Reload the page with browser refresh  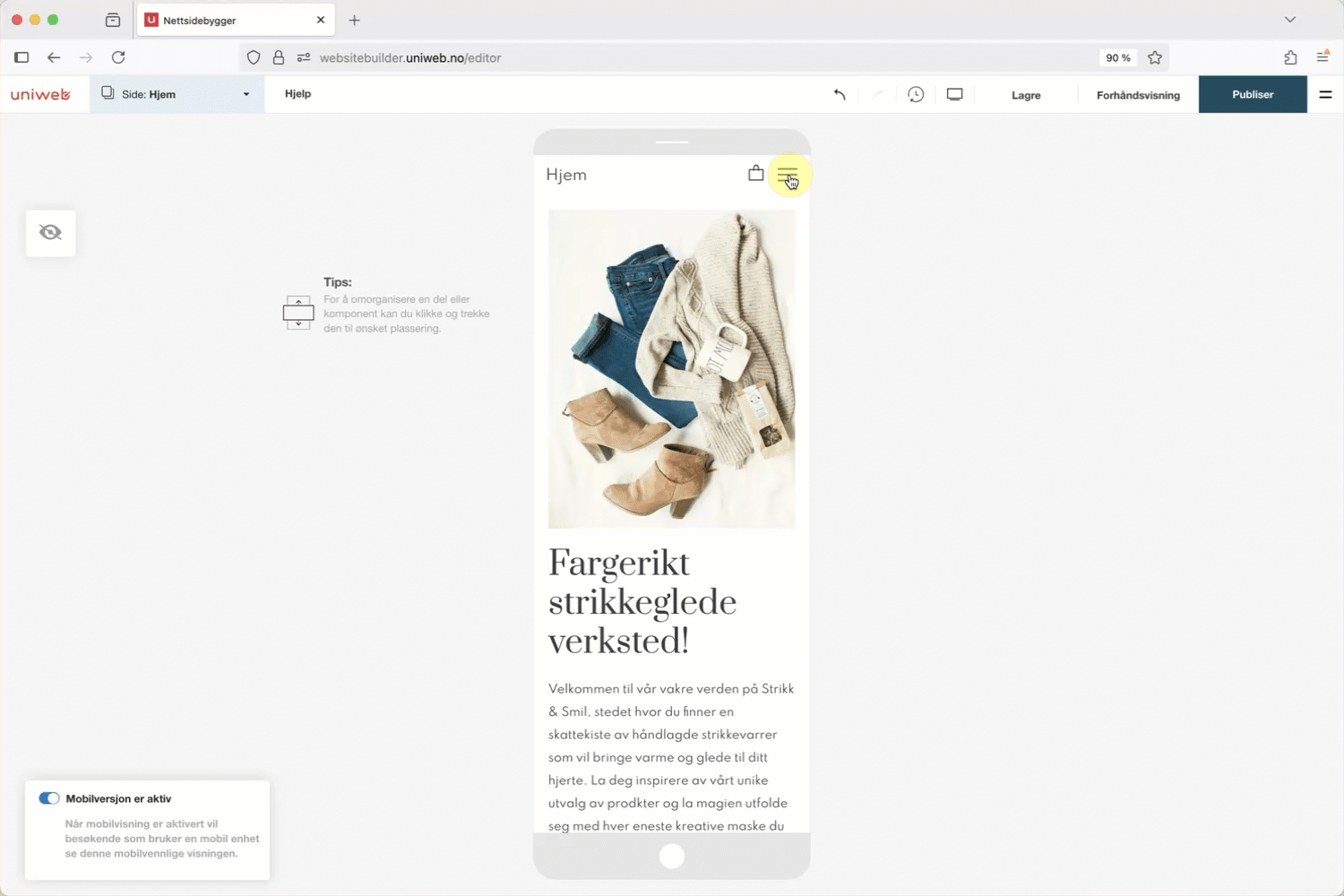click(x=118, y=57)
